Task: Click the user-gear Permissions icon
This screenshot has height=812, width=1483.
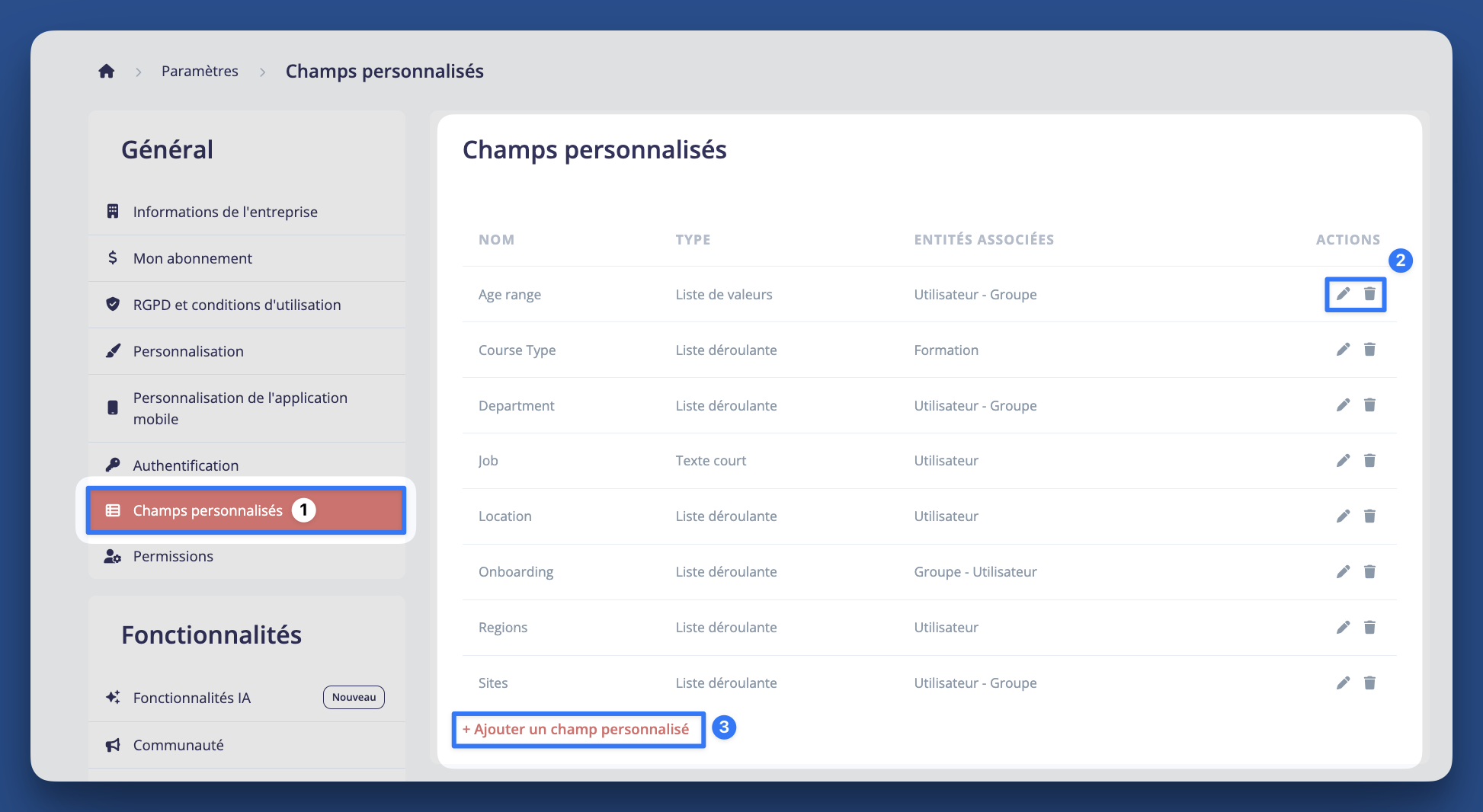Action: (113, 556)
